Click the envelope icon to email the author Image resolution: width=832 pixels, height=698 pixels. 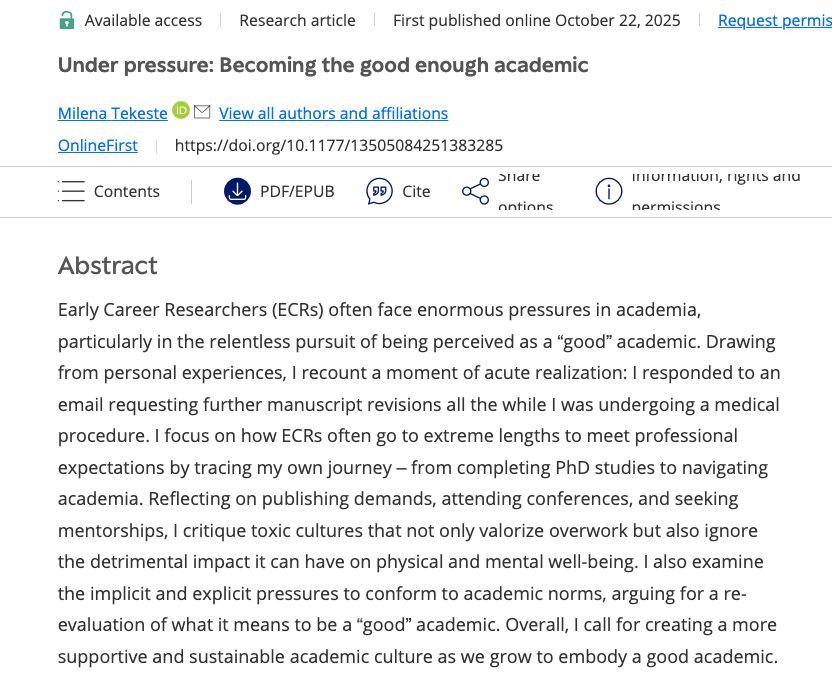coord(202,111)
